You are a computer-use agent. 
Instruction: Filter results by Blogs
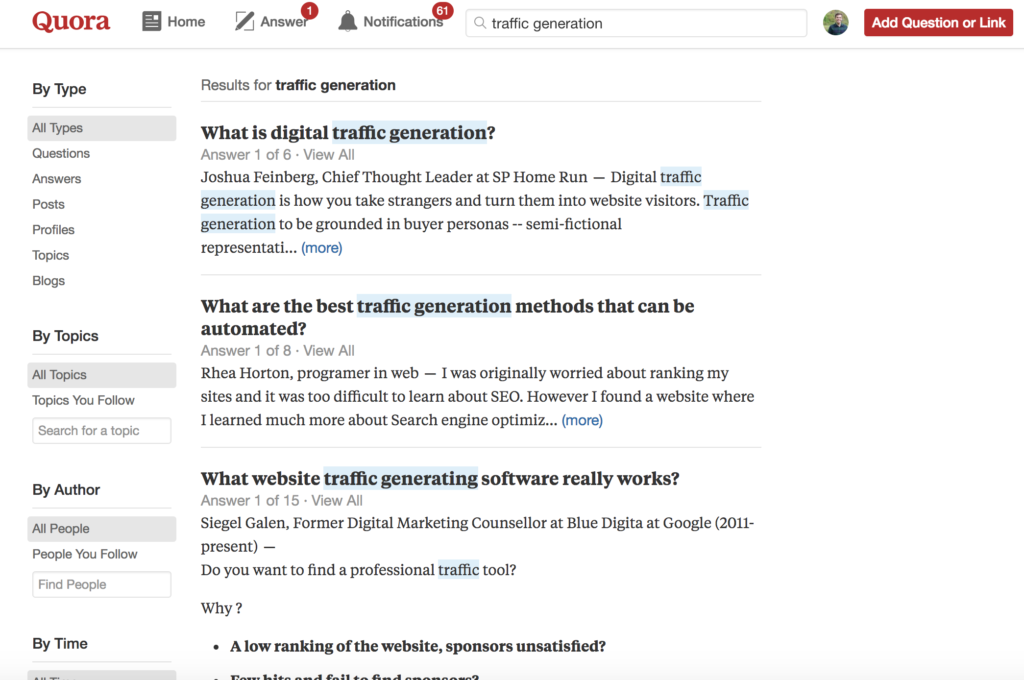click(48, 281)
